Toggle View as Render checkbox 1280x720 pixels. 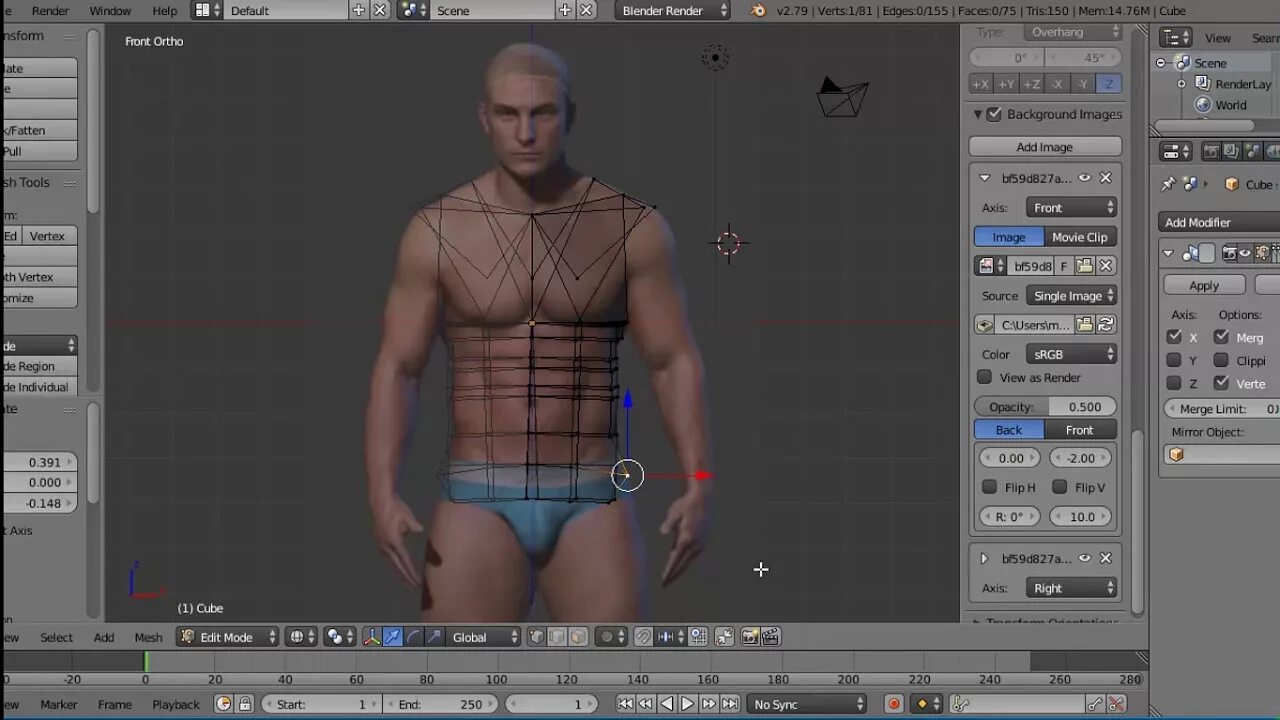[x=984, y=377]
